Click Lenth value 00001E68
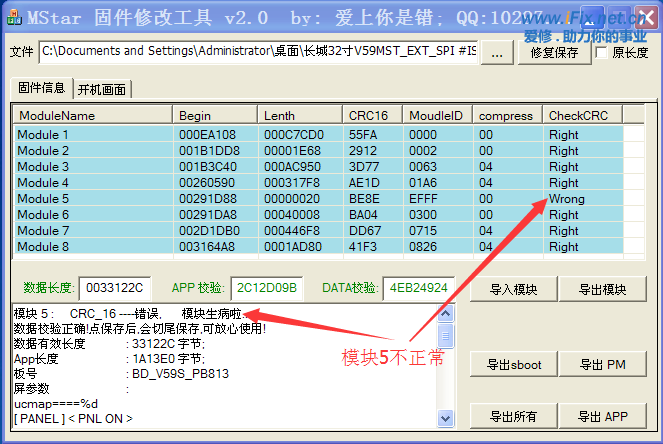Image resolution: width=663 pixels, height=444 pixels. [x=292, y=151]
